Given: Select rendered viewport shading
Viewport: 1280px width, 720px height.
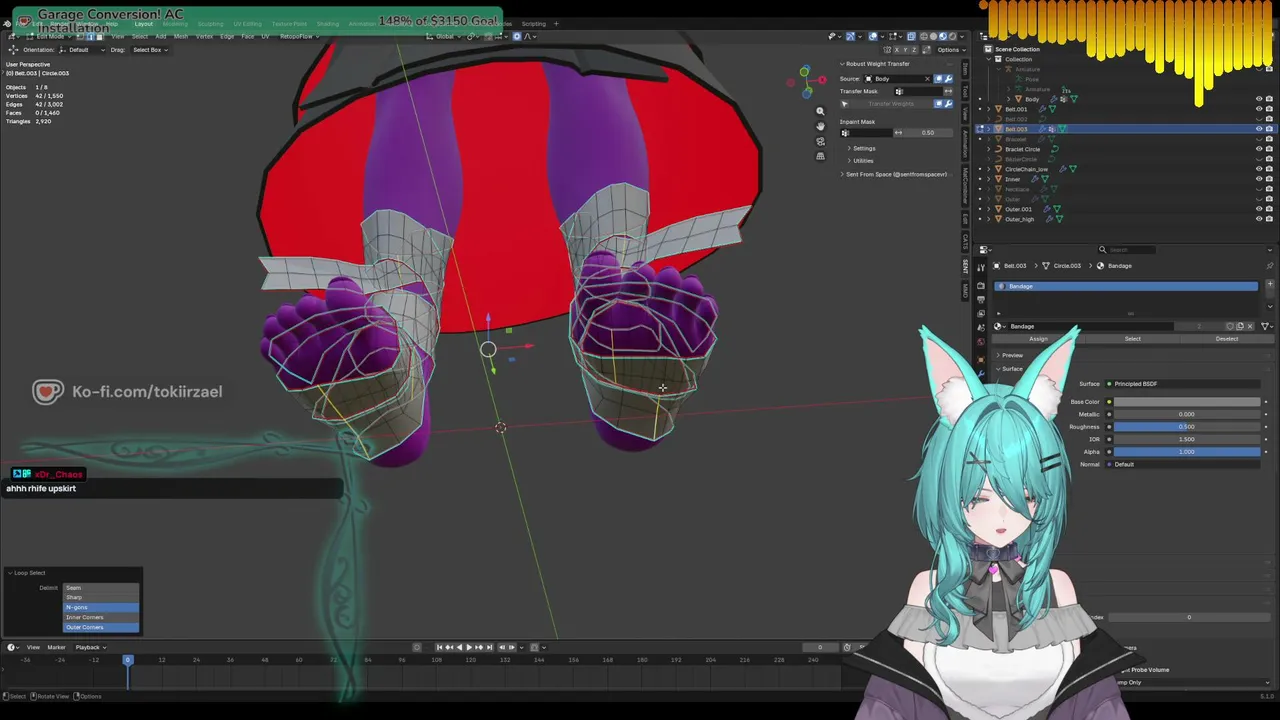Looking at the screenshot, I should pyautogui.click(x=953, y=36).
